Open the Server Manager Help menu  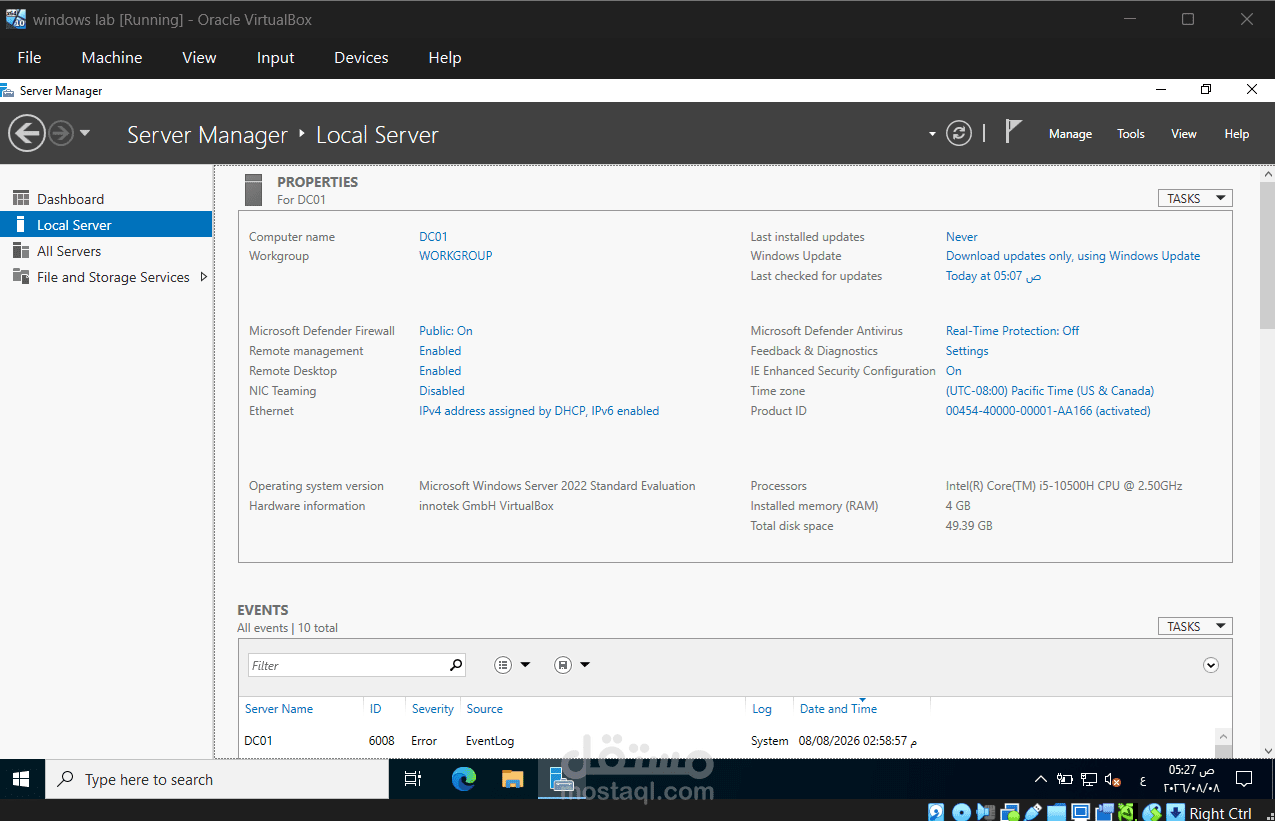[1237, 134]
